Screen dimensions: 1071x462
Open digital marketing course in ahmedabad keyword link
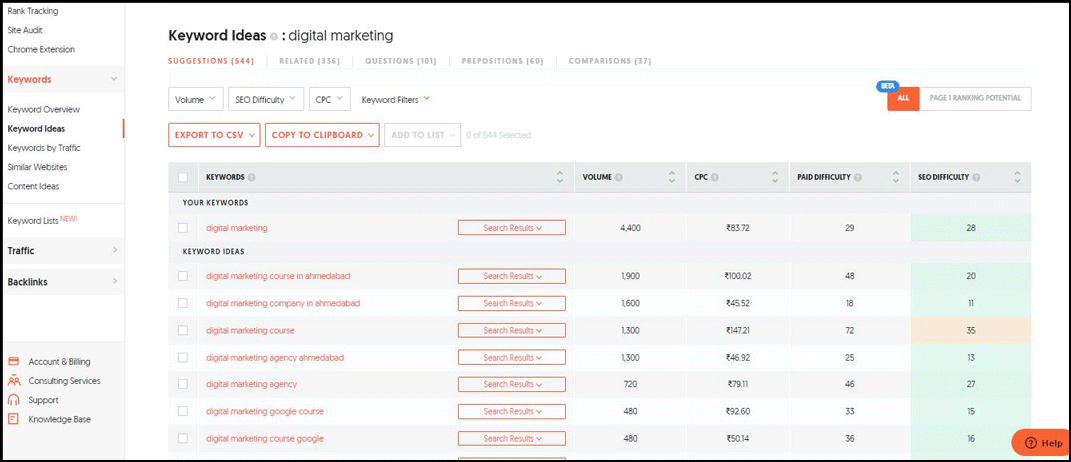click(x=278, y=276)
